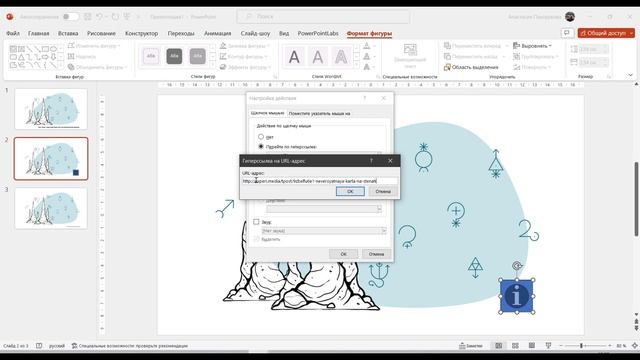Image resolution: width=640 pixels, height=360 pixels.
Task: Click the zoom slider handle
Action: [x=581, y=346]
